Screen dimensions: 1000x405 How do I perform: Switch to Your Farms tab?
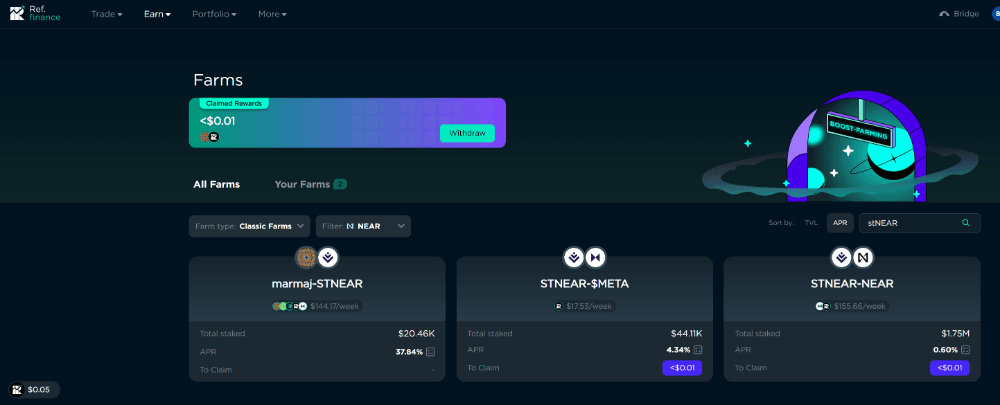click(310, 184)
